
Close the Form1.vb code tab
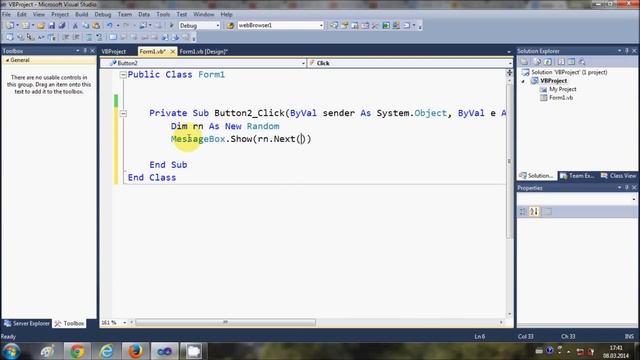(172, 51)
